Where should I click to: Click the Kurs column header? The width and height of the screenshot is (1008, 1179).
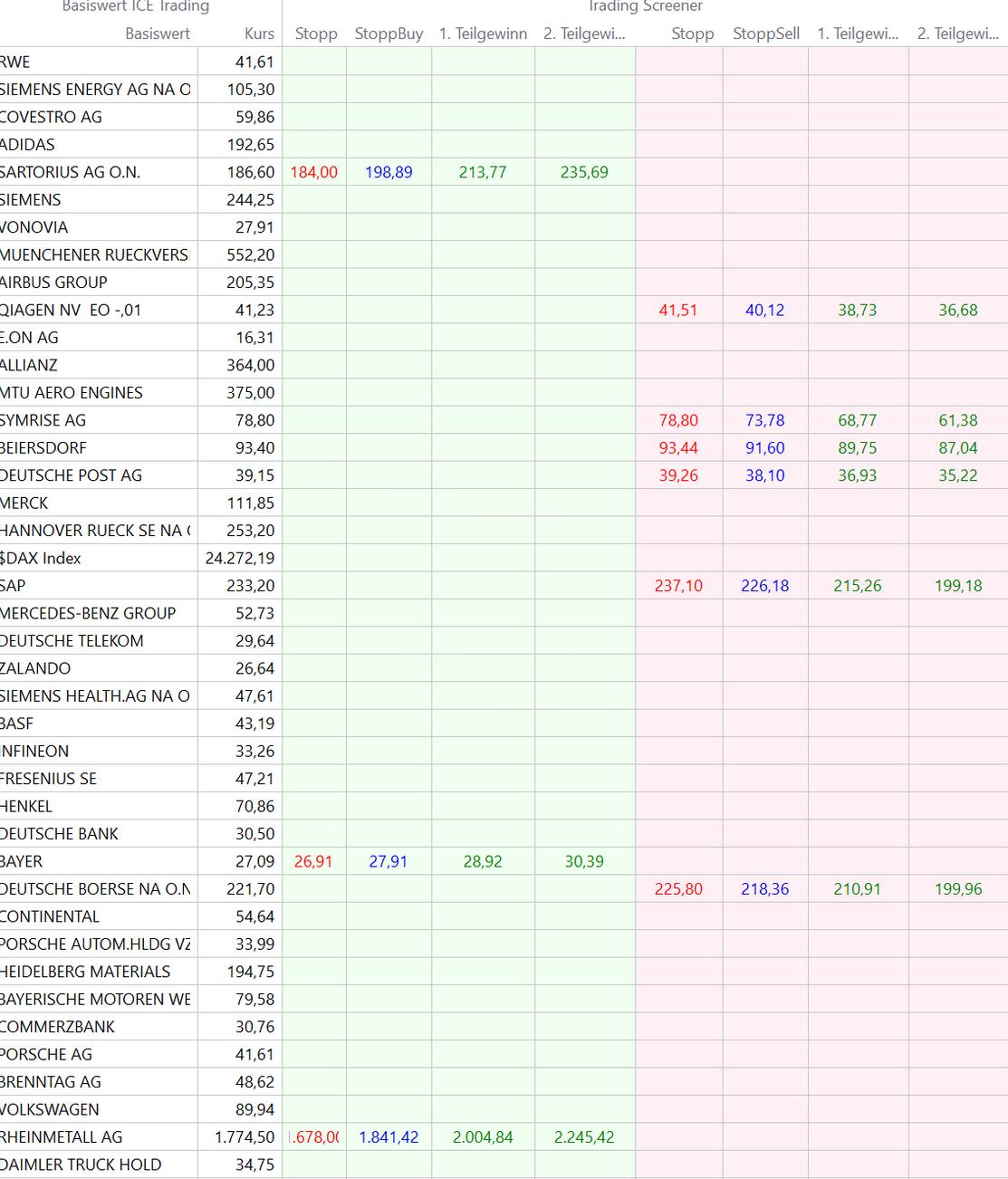tap(259, 34)
